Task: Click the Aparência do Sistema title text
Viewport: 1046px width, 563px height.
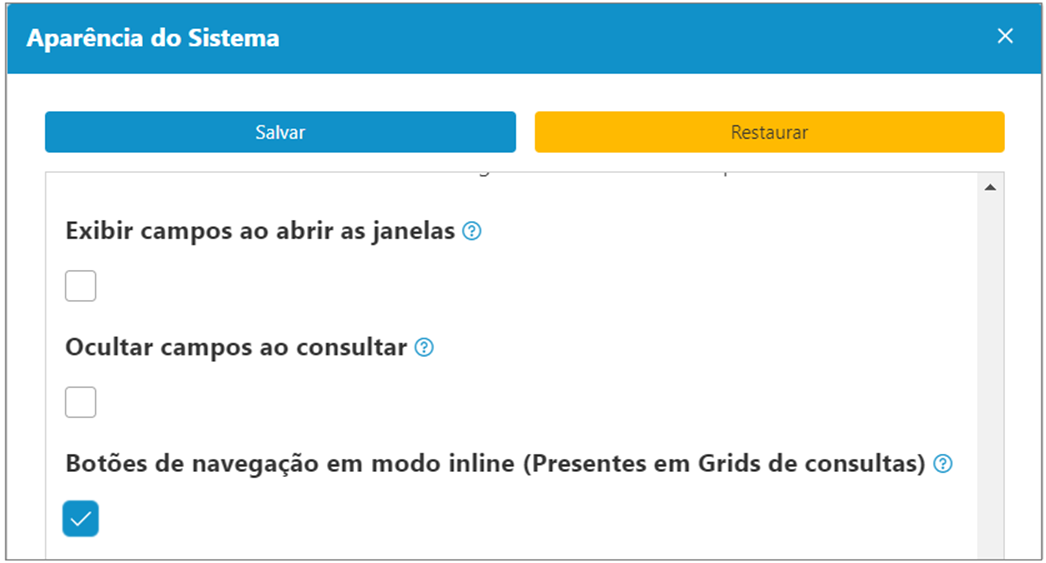Action: coord(153,38)
